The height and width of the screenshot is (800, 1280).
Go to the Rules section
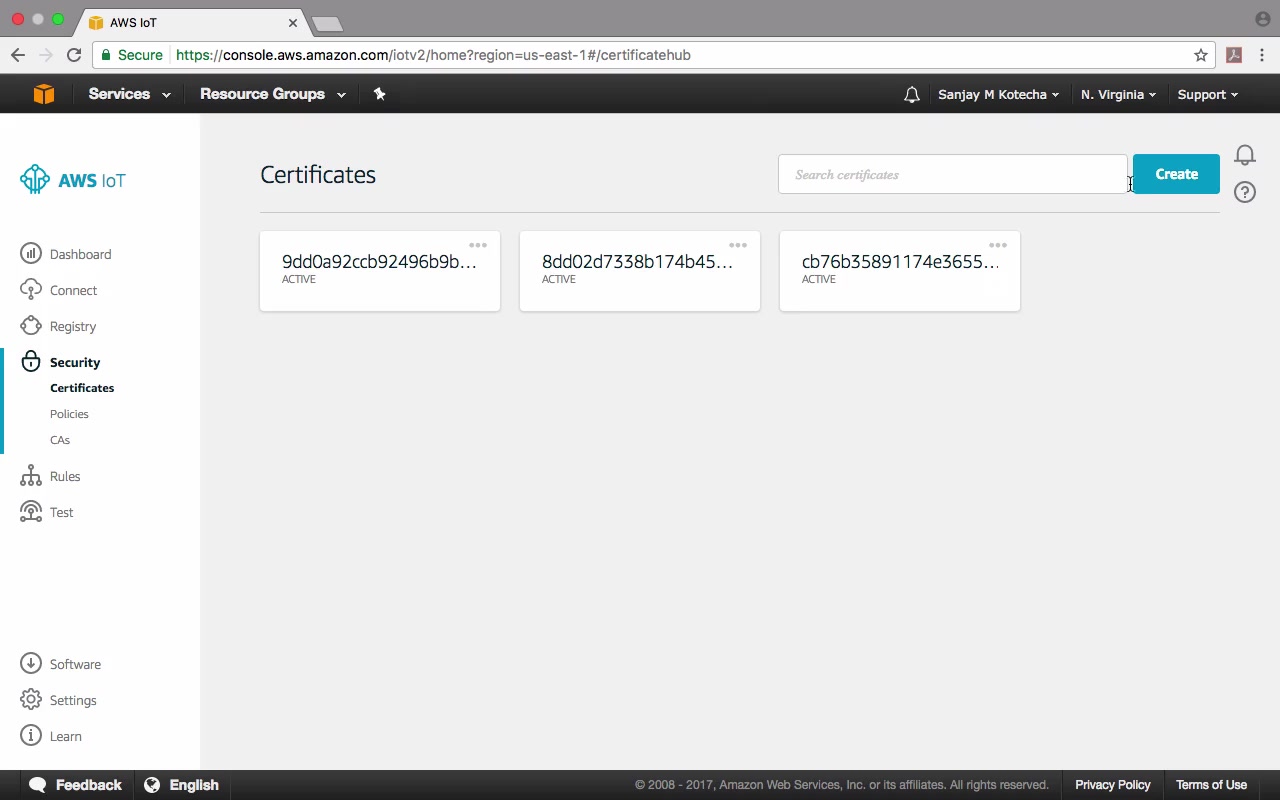pyautogui.click(x=65, y=476)
